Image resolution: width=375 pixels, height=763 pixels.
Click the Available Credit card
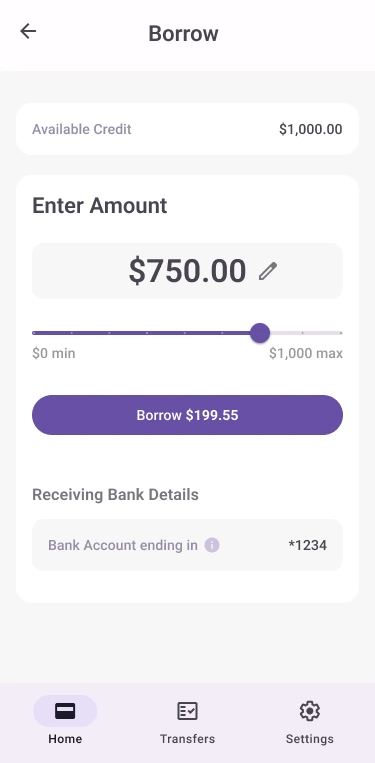click(x=187, y=129)
